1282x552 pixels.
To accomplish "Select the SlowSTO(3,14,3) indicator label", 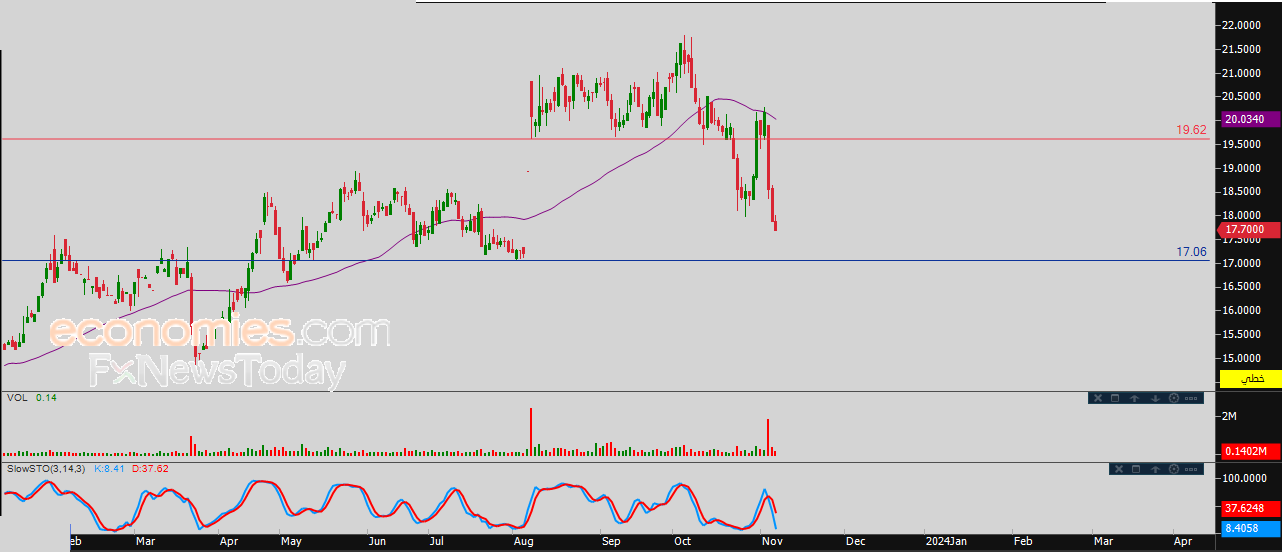I will [47, 468].
